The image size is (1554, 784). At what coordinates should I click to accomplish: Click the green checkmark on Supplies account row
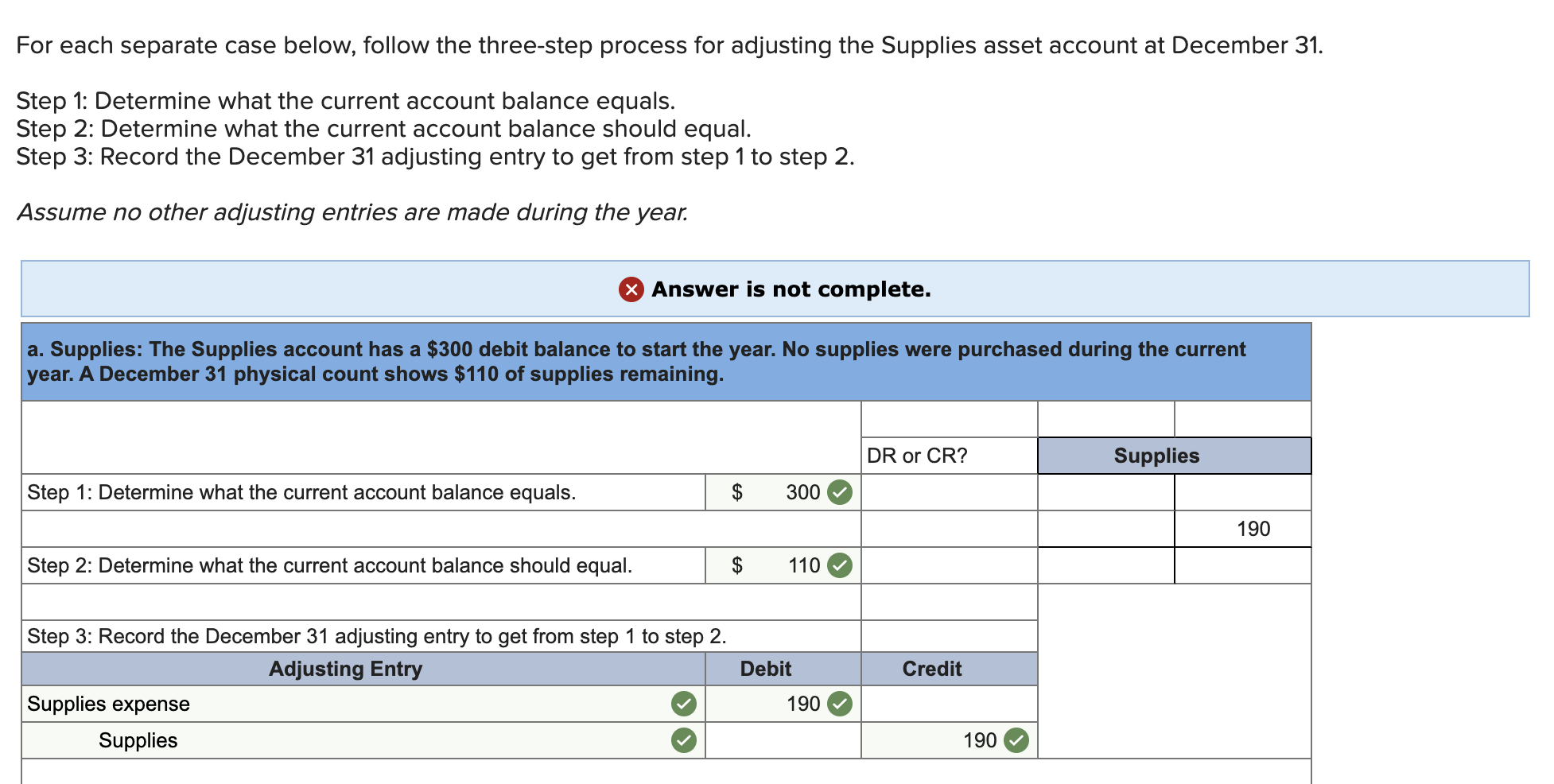coord(684,741)
